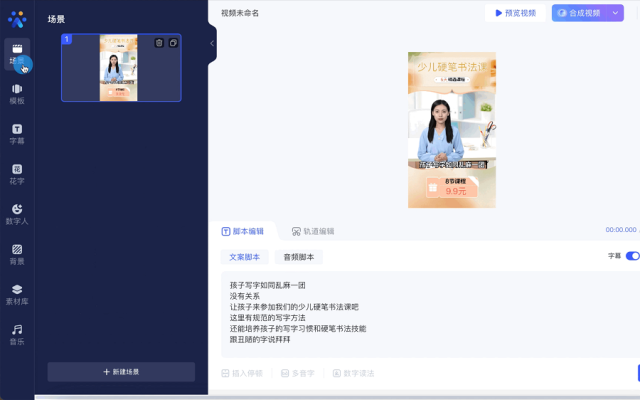Select scene 1 thumbnail
The height and width of the screenshot is (400, 640).
pyautogui.click(x=121, y=68)
